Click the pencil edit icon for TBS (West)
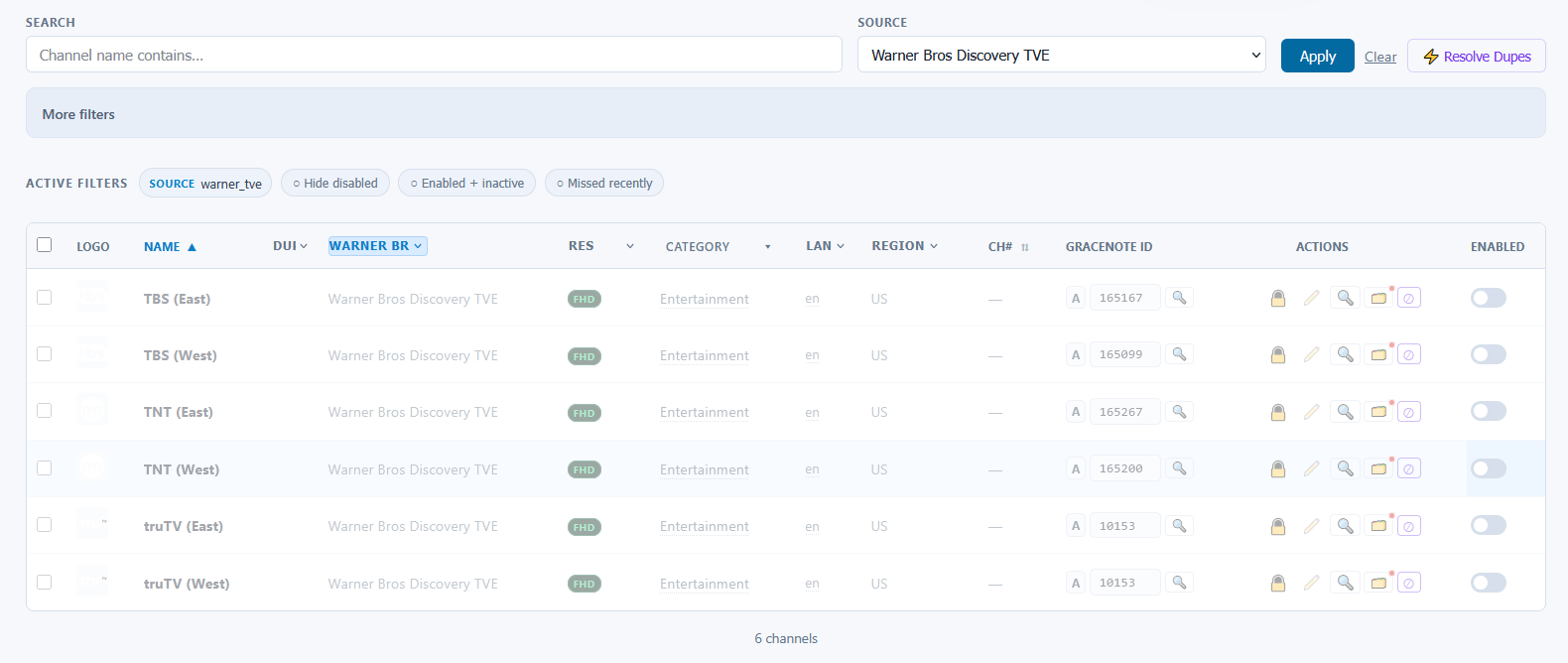1568x663 pixels. click(1312, 354)
